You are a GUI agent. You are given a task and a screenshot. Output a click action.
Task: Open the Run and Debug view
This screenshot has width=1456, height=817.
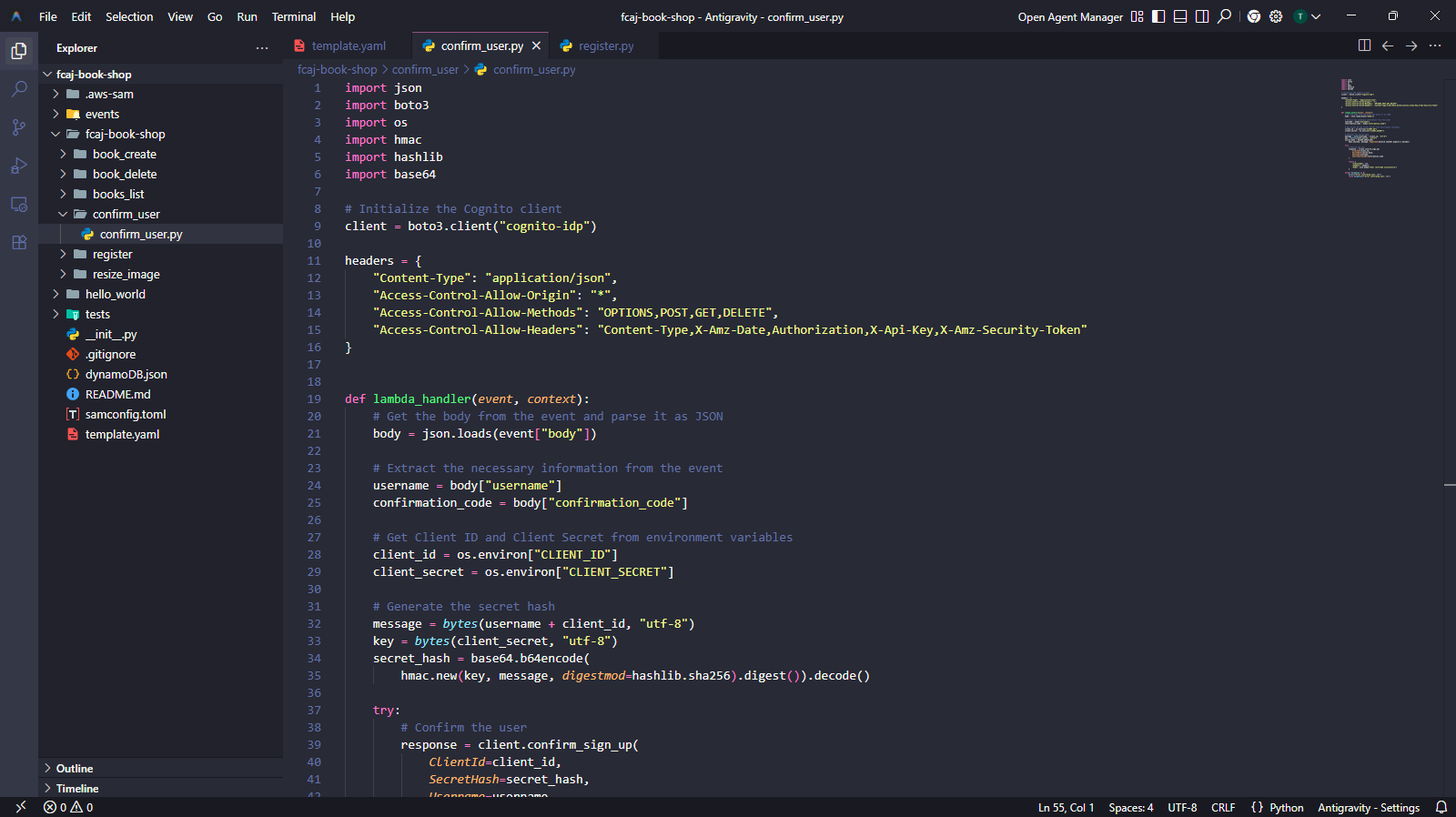[x=19, y=166]
